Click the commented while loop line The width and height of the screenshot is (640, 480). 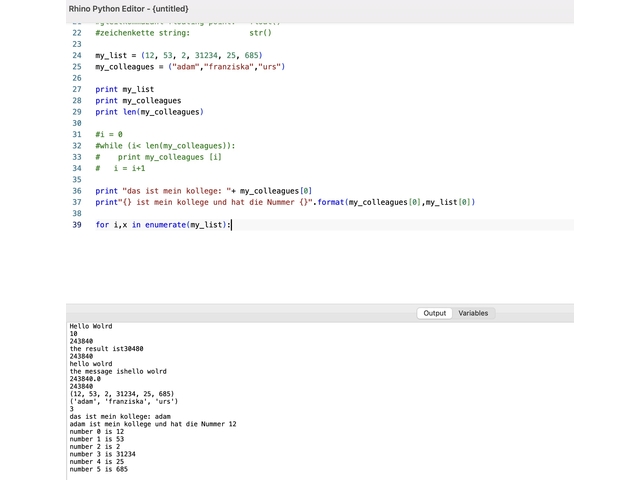click(x=165, y=146)
